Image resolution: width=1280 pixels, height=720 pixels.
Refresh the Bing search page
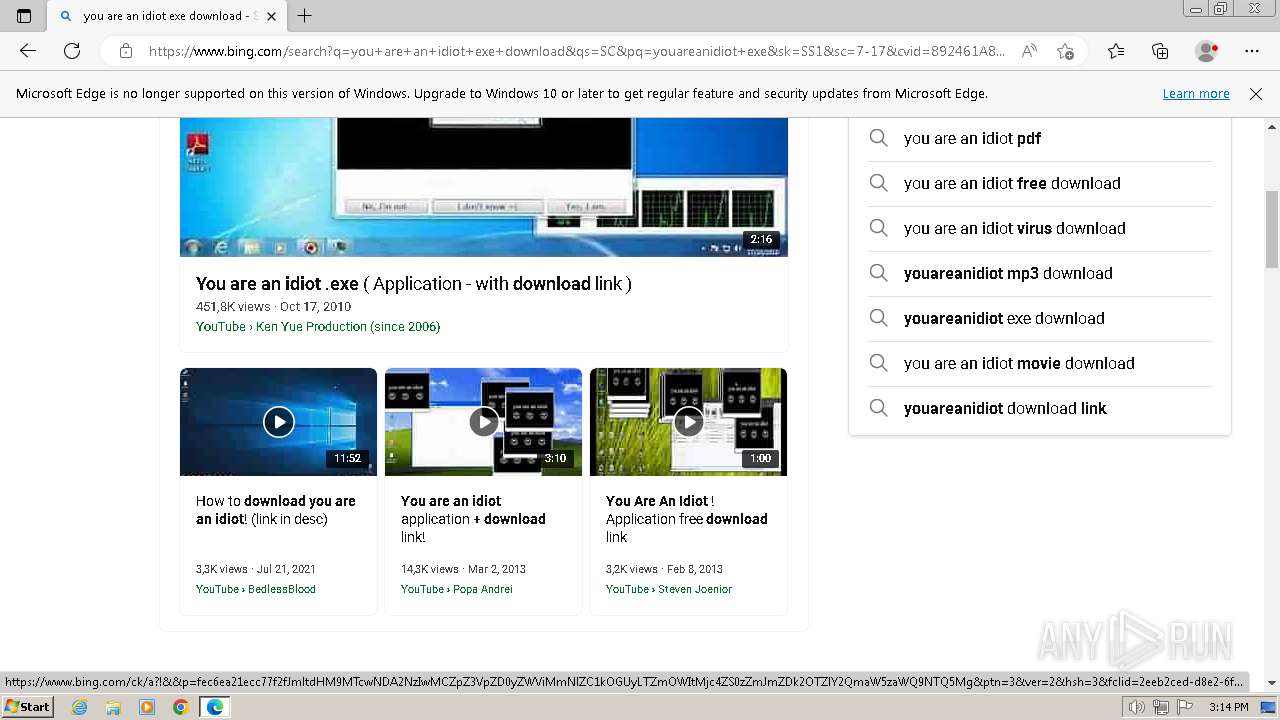tap(72, 51)
